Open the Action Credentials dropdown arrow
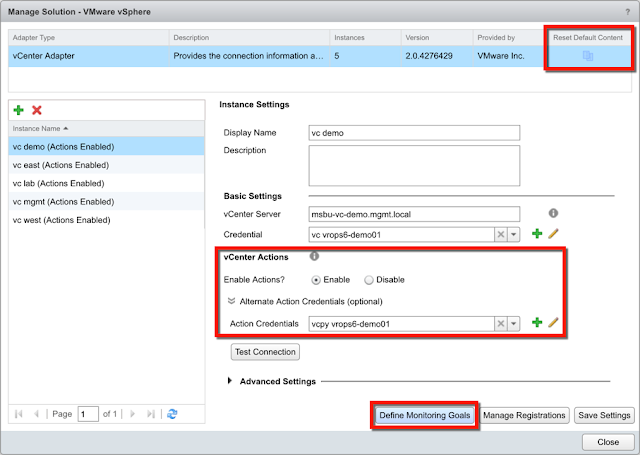This screenshot has height=455, width=640. [513, 324]
